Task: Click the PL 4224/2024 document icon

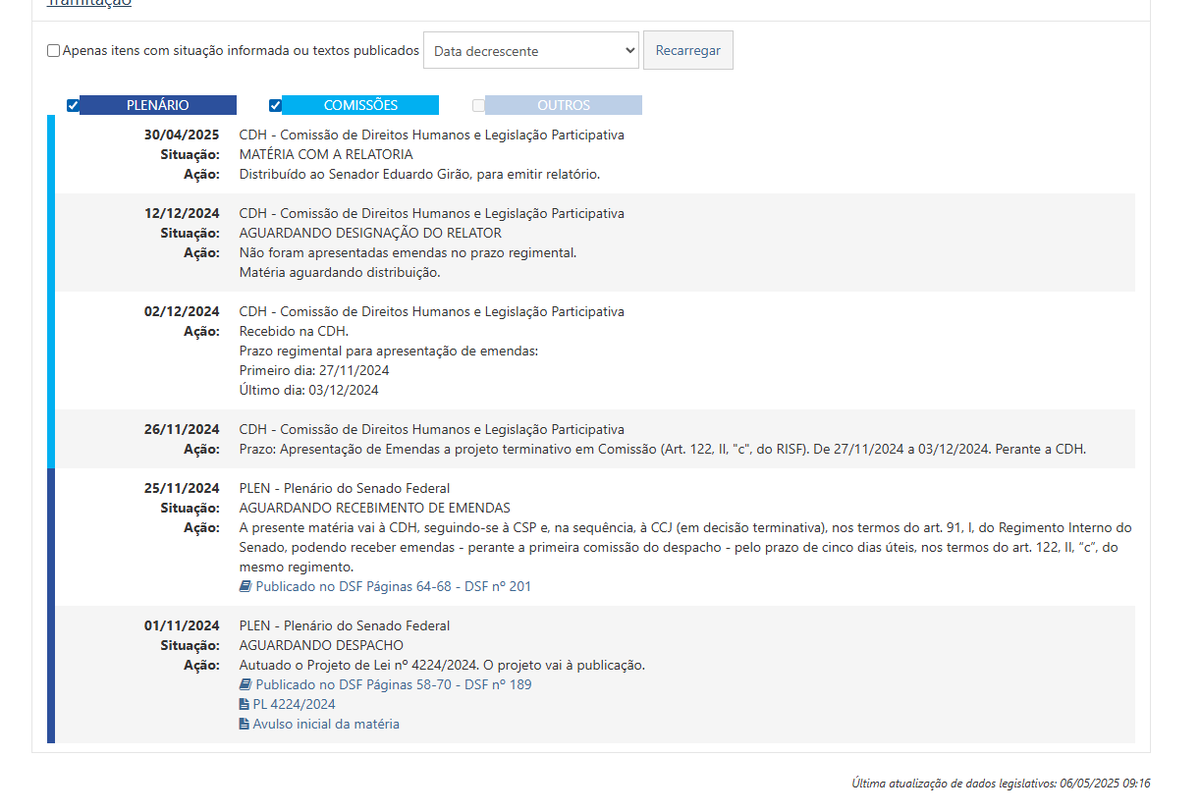Action: click(244, 704)
